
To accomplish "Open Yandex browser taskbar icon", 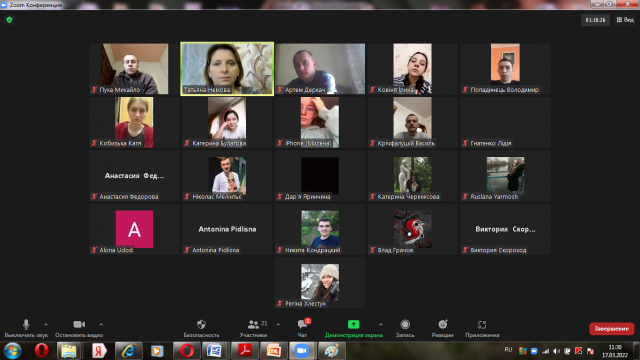I will pyautogui.click(x=98, y=351).
